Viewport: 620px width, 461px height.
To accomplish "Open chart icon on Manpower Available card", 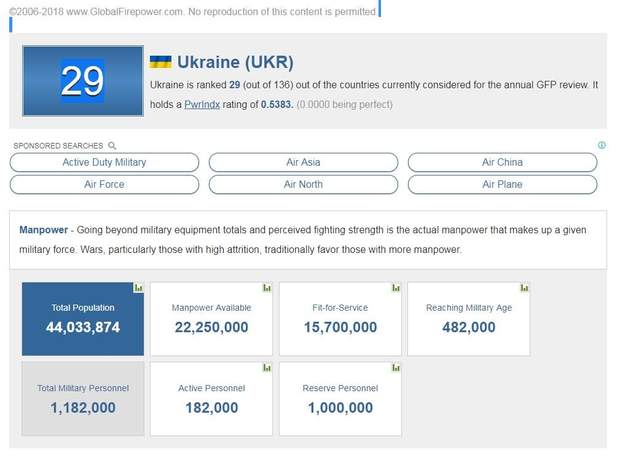I will 267,288.
